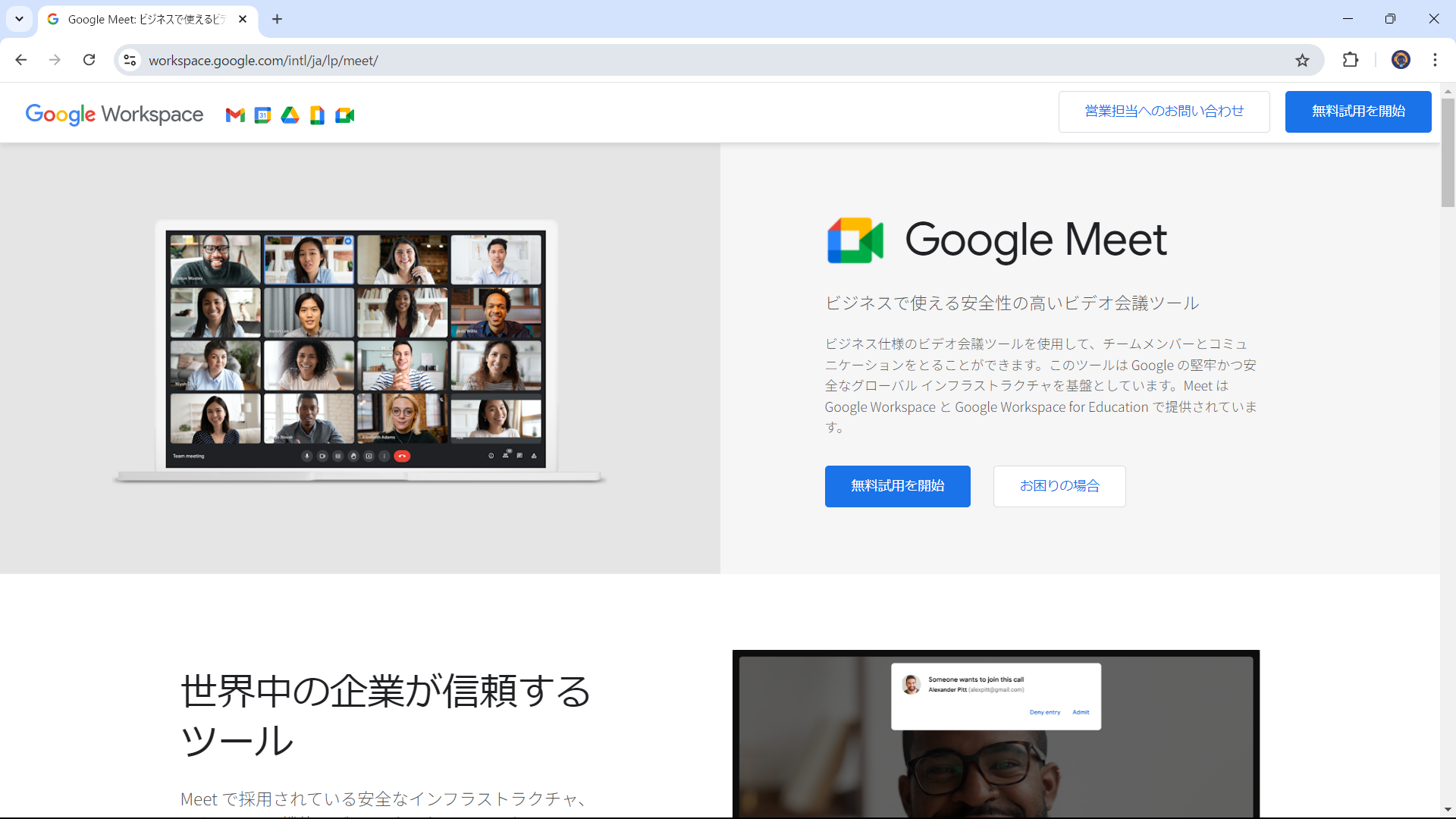The image size is (1456, 819).
Task: Click the 世界中の企業が信頼するツール heading
Action: 386,715
